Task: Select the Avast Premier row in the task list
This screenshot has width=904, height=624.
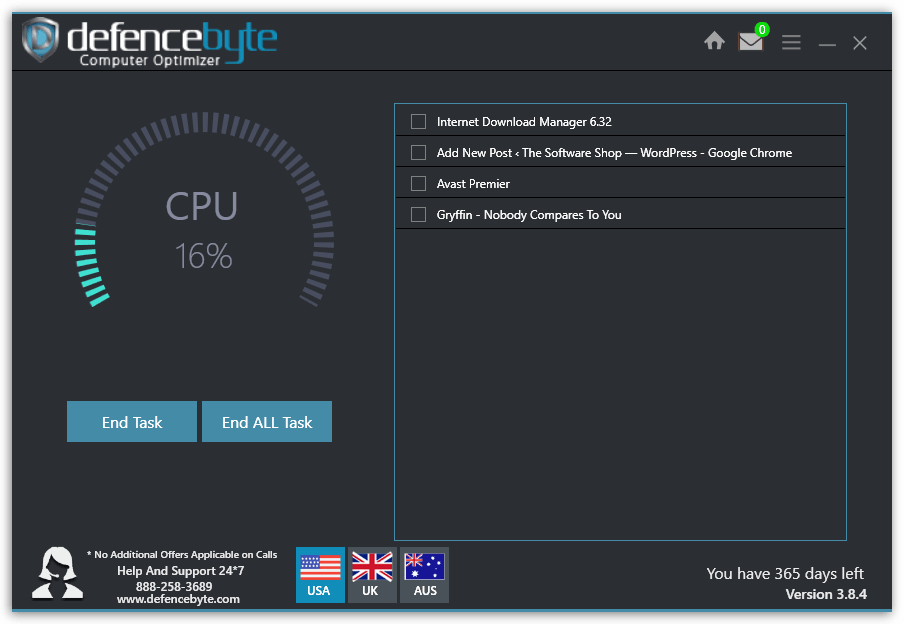Action: (620, 183)
